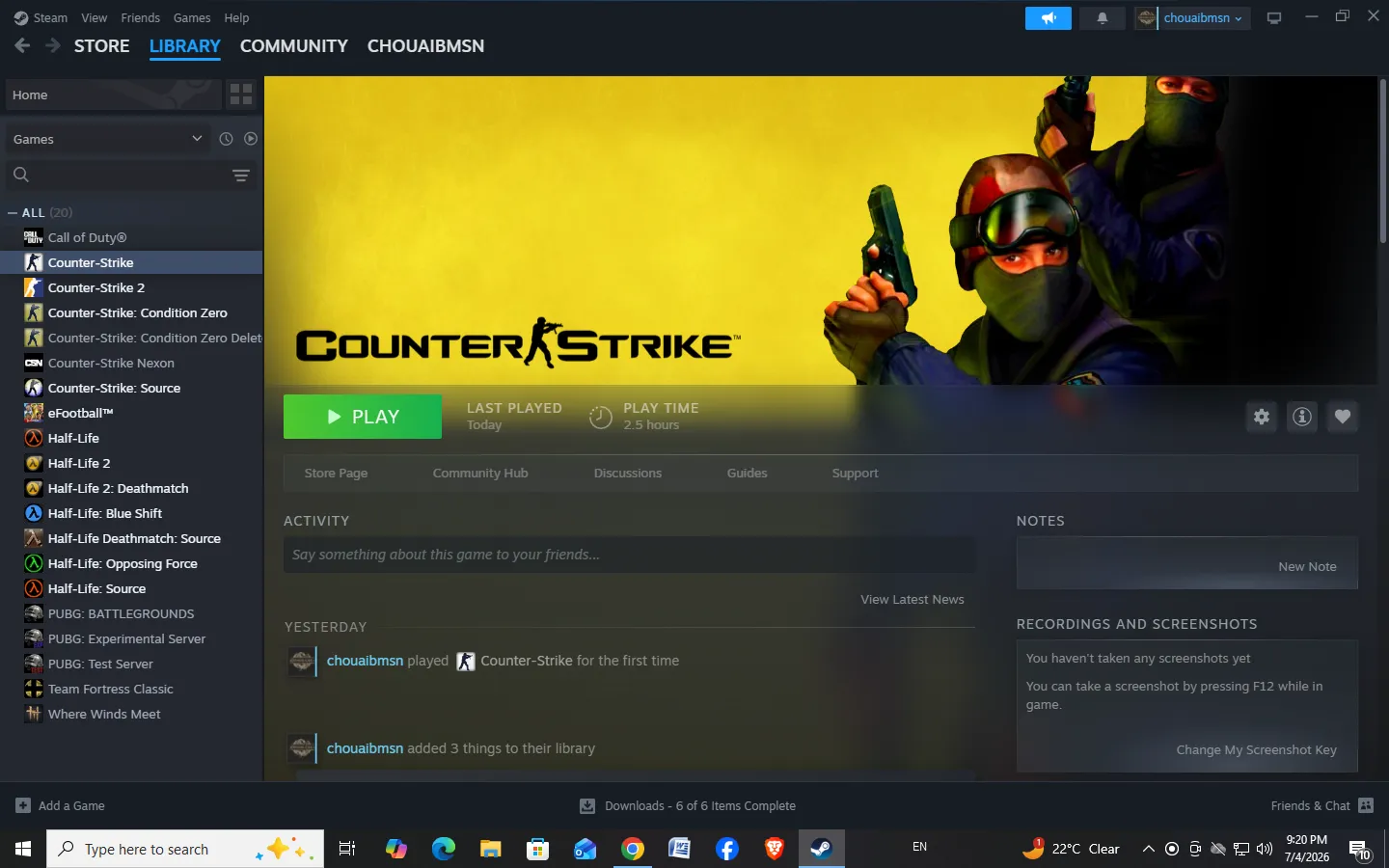Collapse the ALL games category
The width and height of the screenshot is (1389, 868).
[x=13, y=212]
